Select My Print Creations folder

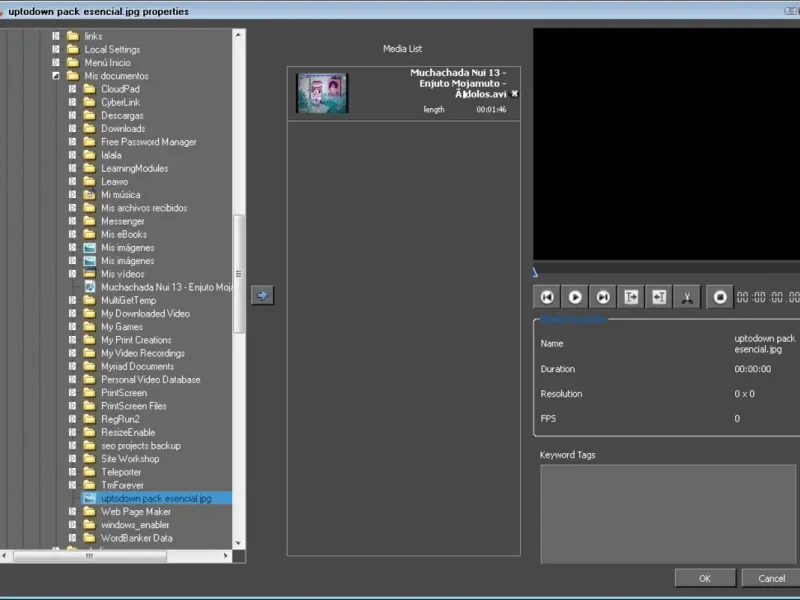[x=136, y=340]
